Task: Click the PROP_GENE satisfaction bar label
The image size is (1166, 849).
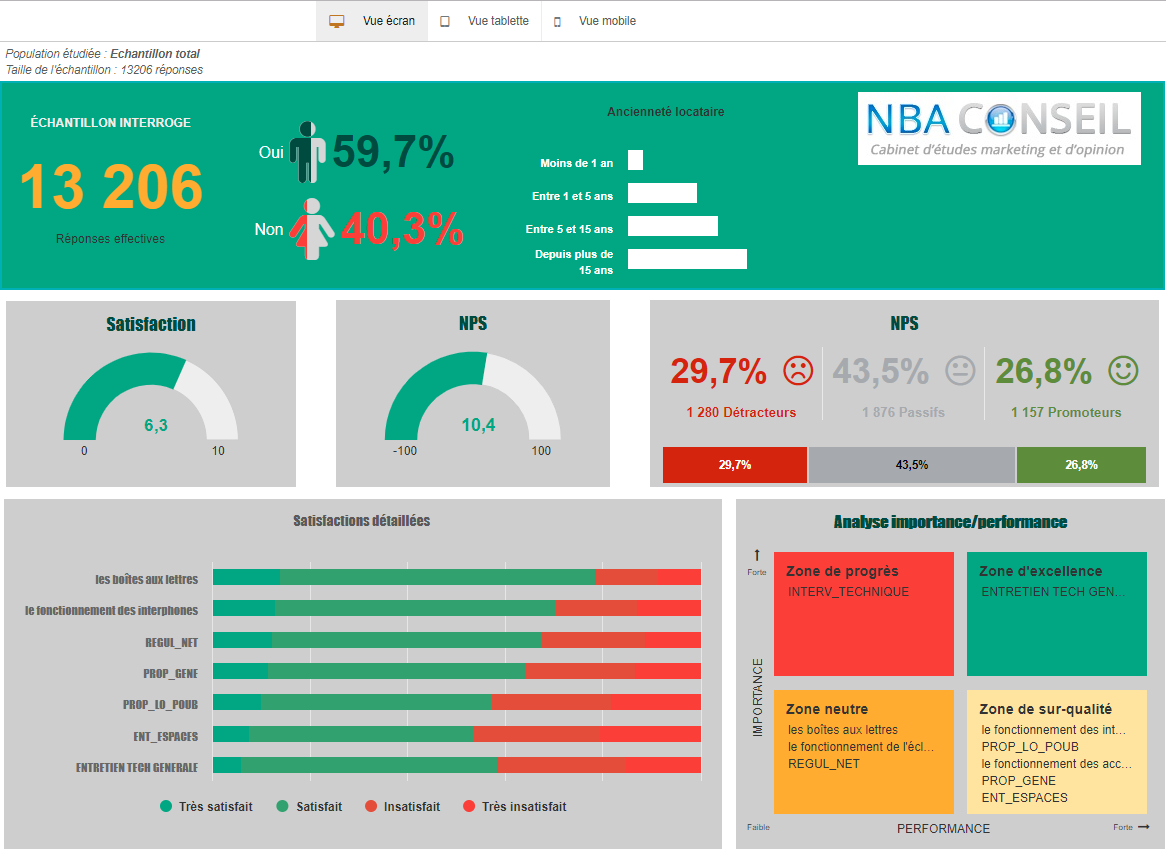Action: (170, 674)
